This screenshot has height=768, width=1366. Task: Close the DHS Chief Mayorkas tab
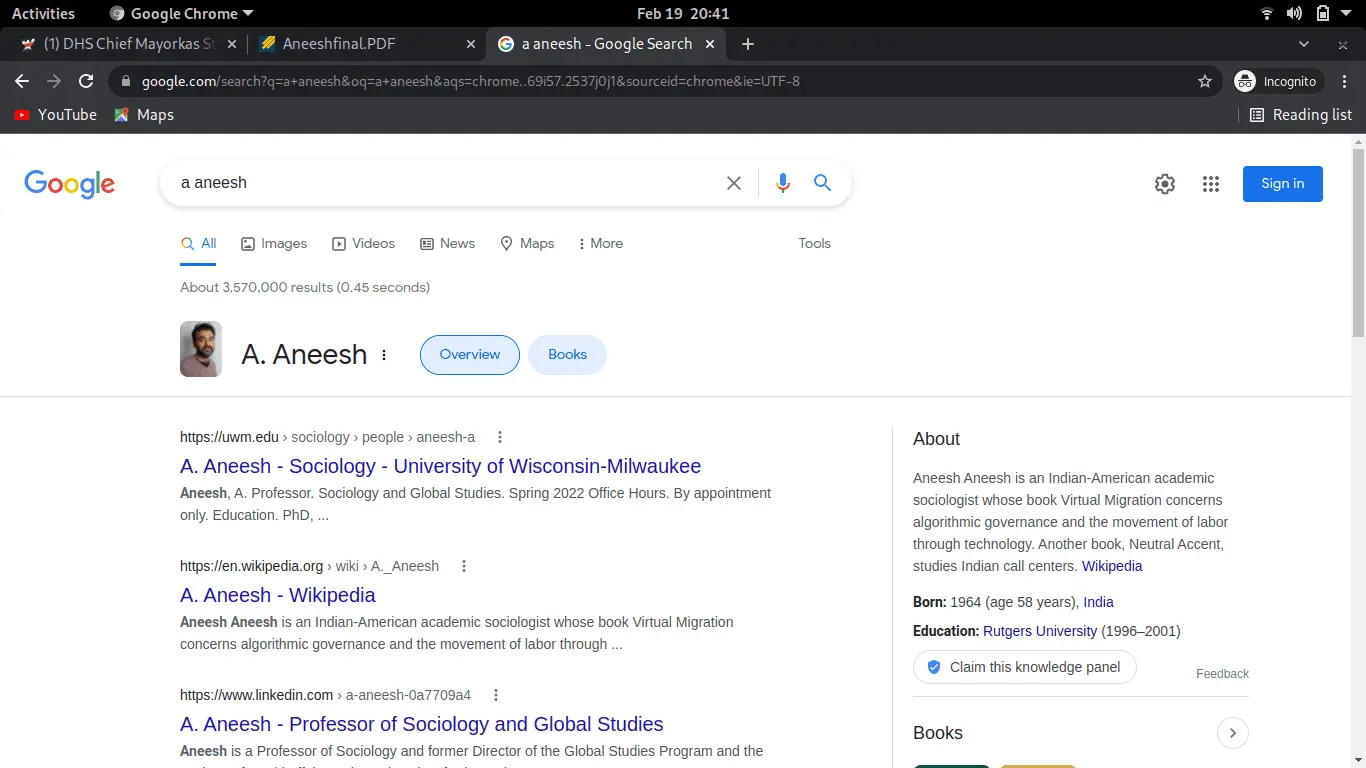pyautogui.click(x=232, y=44)
